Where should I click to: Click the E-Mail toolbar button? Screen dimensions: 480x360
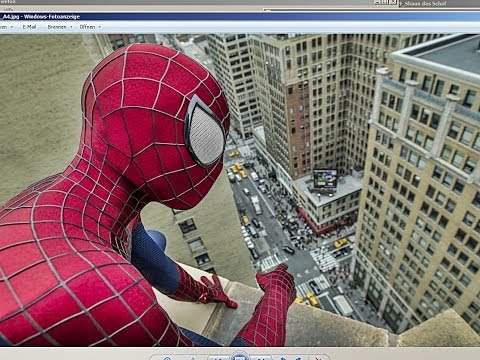29,27
